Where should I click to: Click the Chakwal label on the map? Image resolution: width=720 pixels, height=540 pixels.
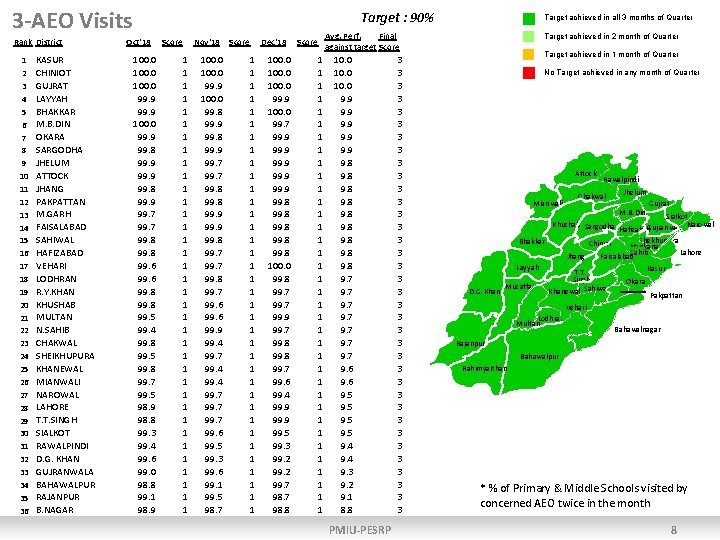(x=592, y=197)
